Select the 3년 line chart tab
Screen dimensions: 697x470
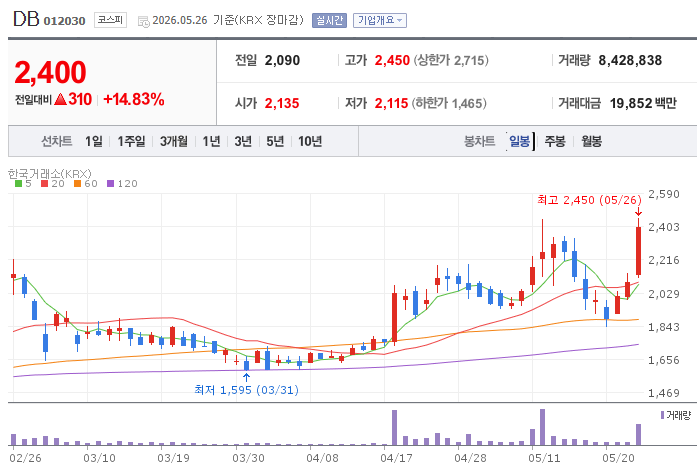tap(243, 141)
